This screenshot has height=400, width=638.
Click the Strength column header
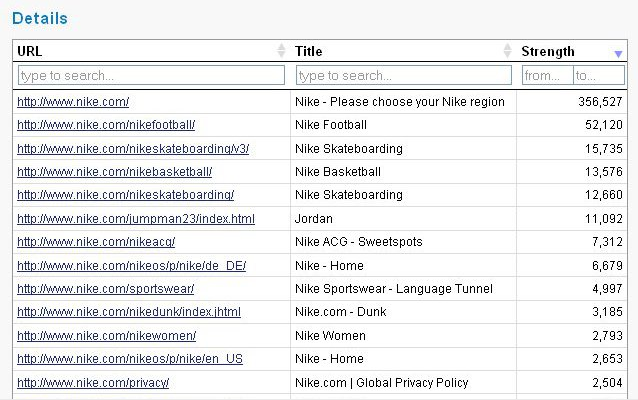tap(548, 52)
